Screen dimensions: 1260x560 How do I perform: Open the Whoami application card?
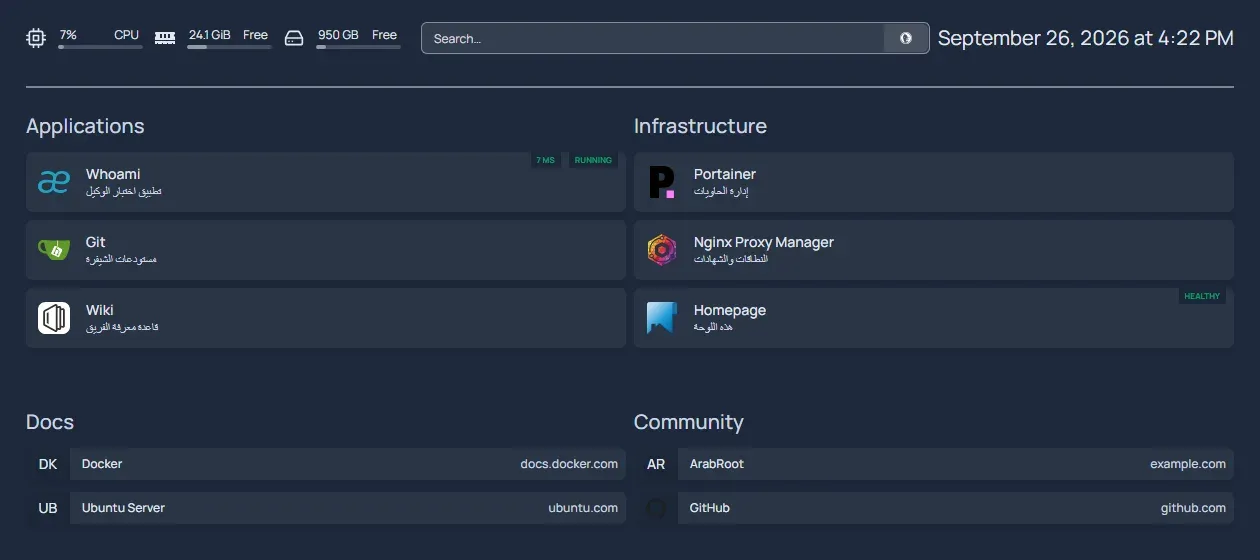pyautogui.click(x=326, y=182)
